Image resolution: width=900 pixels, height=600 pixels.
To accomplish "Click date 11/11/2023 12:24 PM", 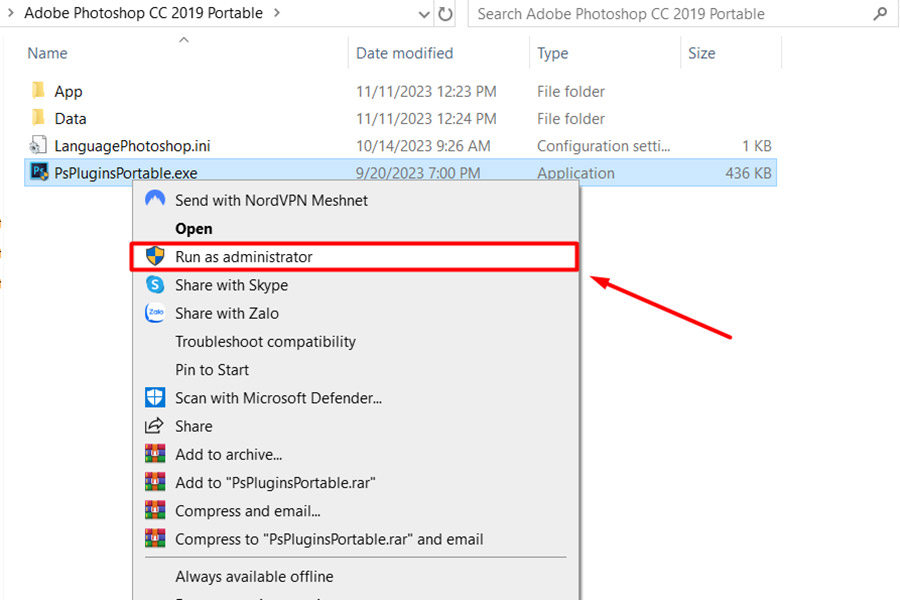I will click(426, 118).
